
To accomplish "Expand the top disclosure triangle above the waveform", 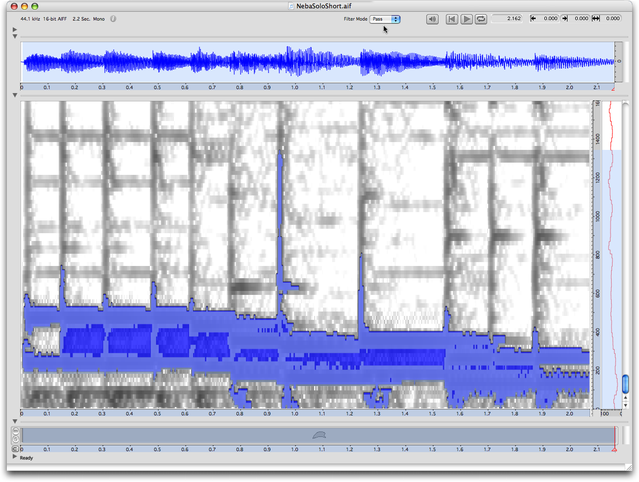I will (x=14, y=30).
